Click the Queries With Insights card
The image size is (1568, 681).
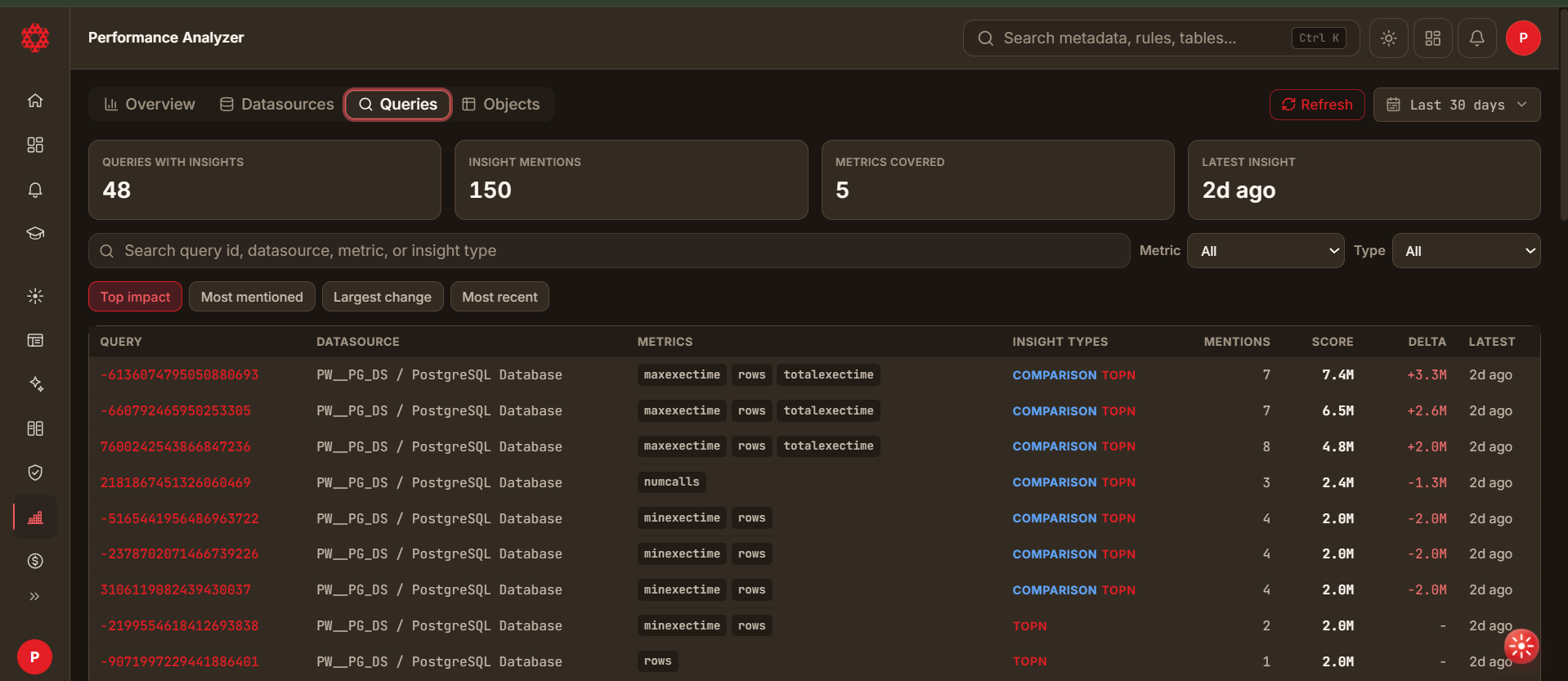pyautogui.click(x=265, y=180)
